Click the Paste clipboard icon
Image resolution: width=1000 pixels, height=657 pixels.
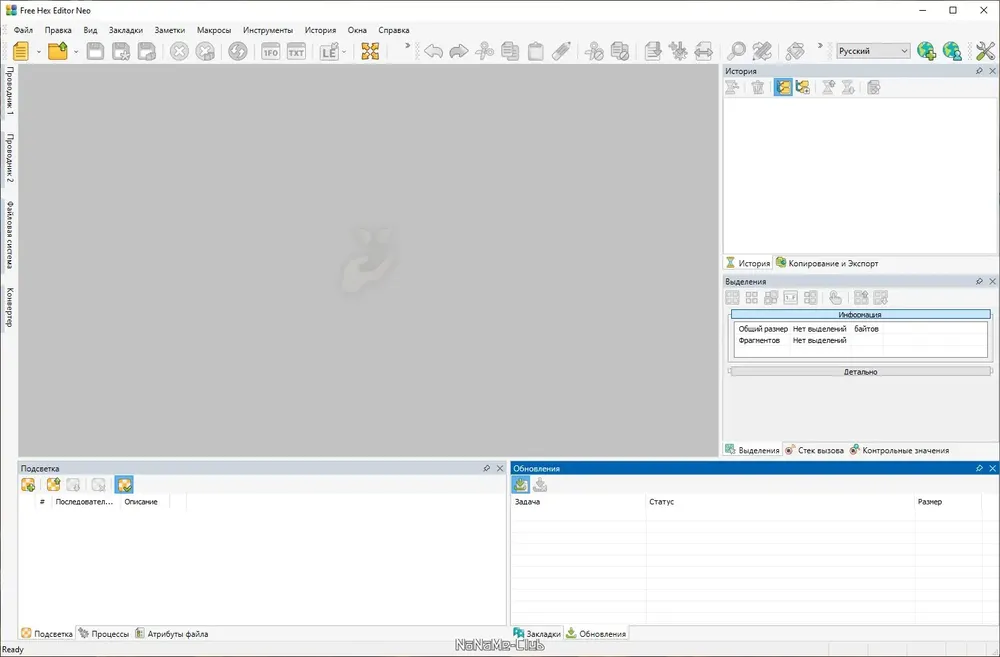coord(536,51)
